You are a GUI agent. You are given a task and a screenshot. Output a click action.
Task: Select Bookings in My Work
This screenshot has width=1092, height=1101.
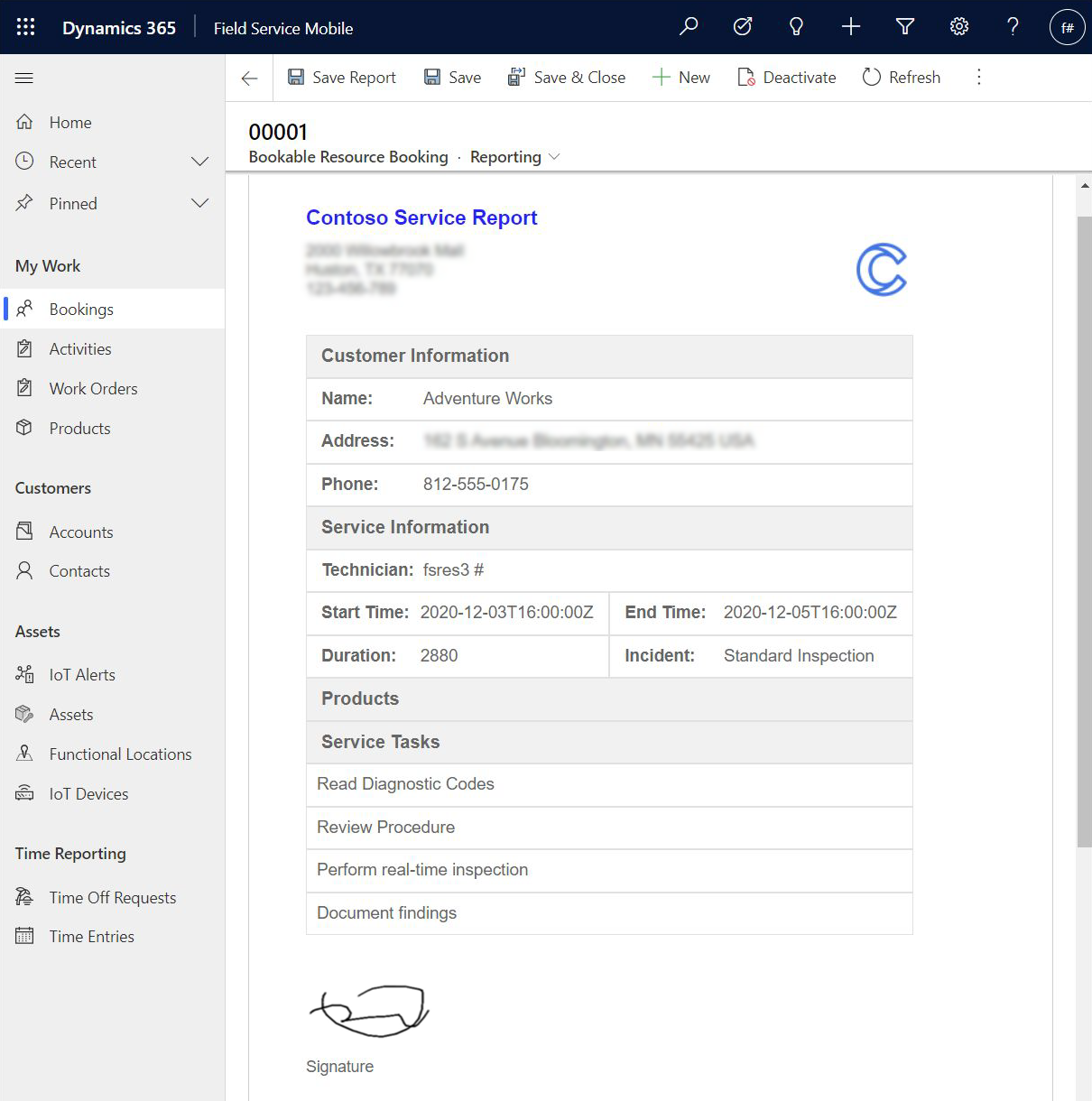[112, 309]
